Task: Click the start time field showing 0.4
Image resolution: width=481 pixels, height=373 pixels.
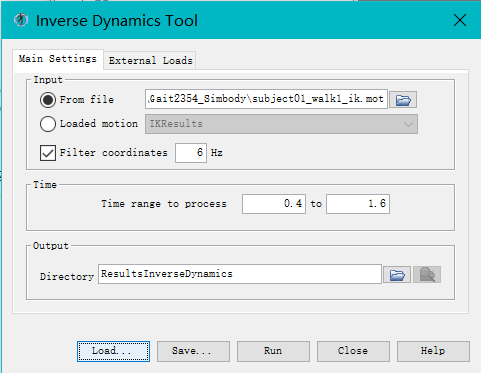Action: pos(274,204)
